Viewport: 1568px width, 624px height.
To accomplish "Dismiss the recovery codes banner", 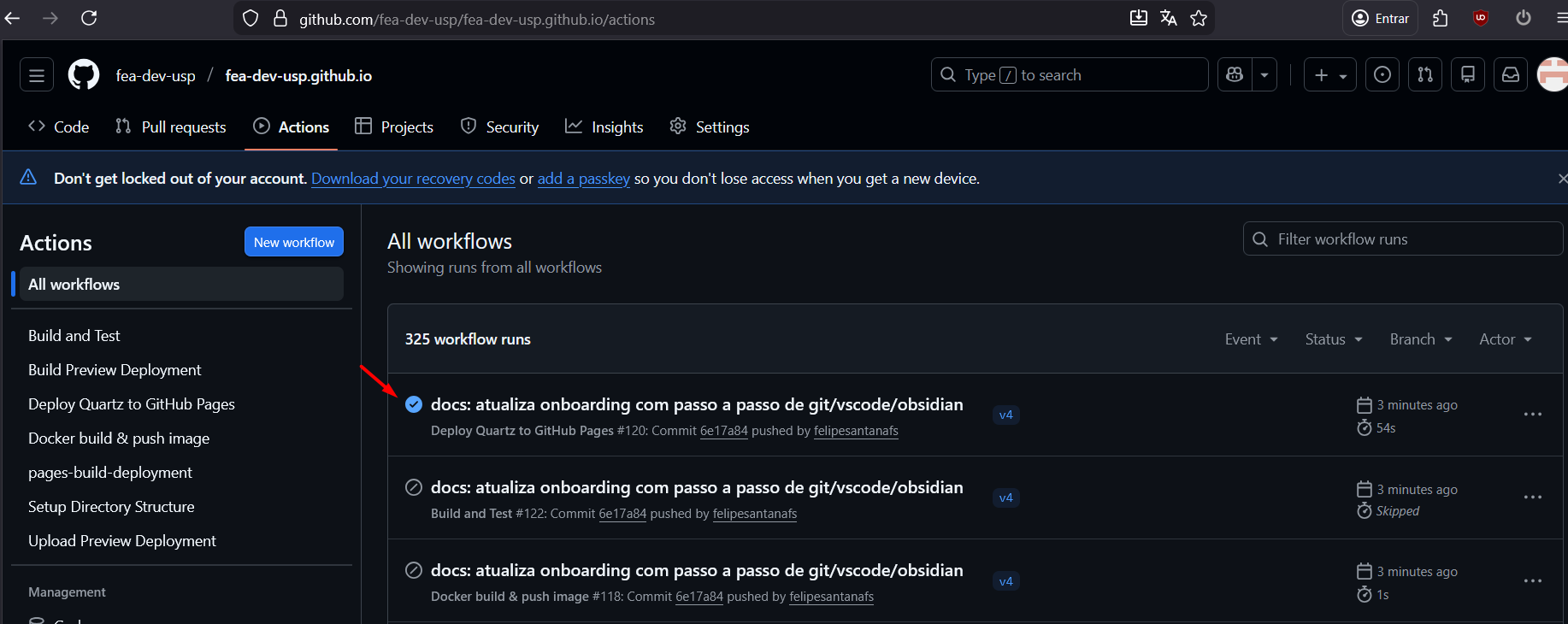I will coord(1561,179).
